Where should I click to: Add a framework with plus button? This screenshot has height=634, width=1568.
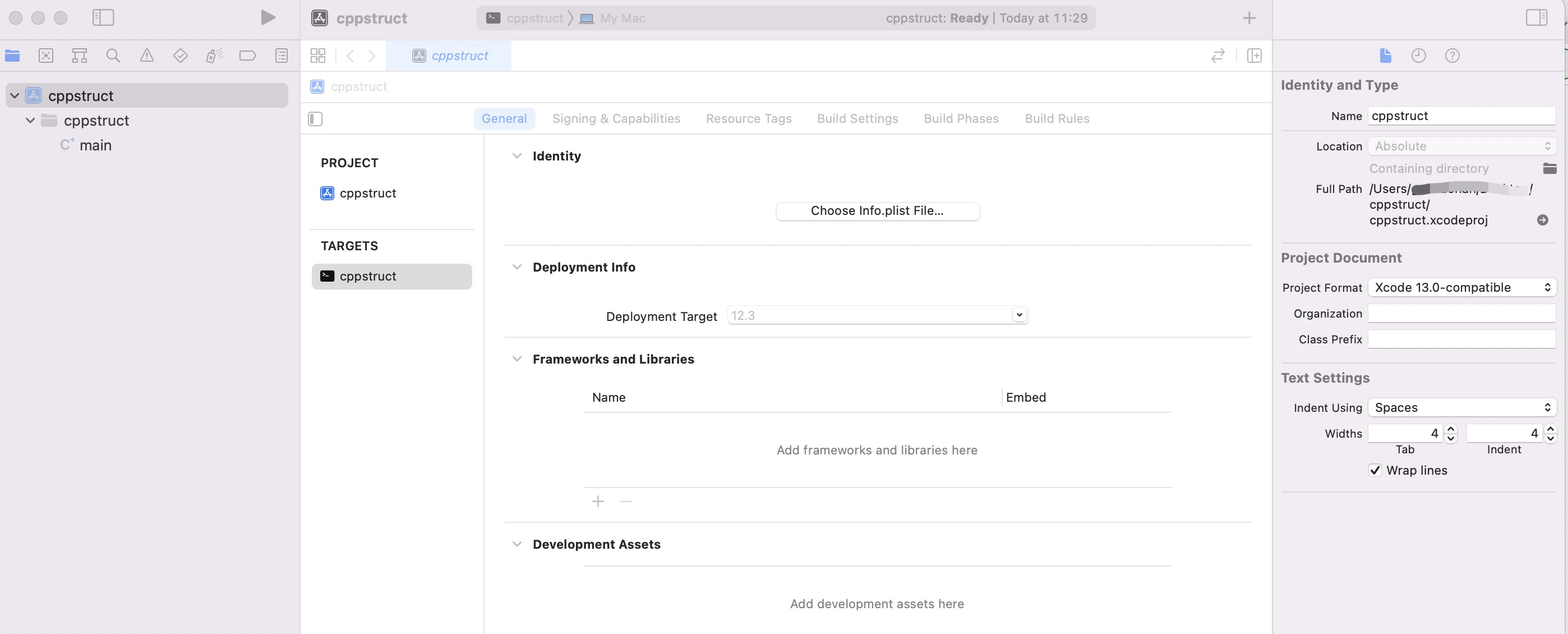tap(598, 501)
